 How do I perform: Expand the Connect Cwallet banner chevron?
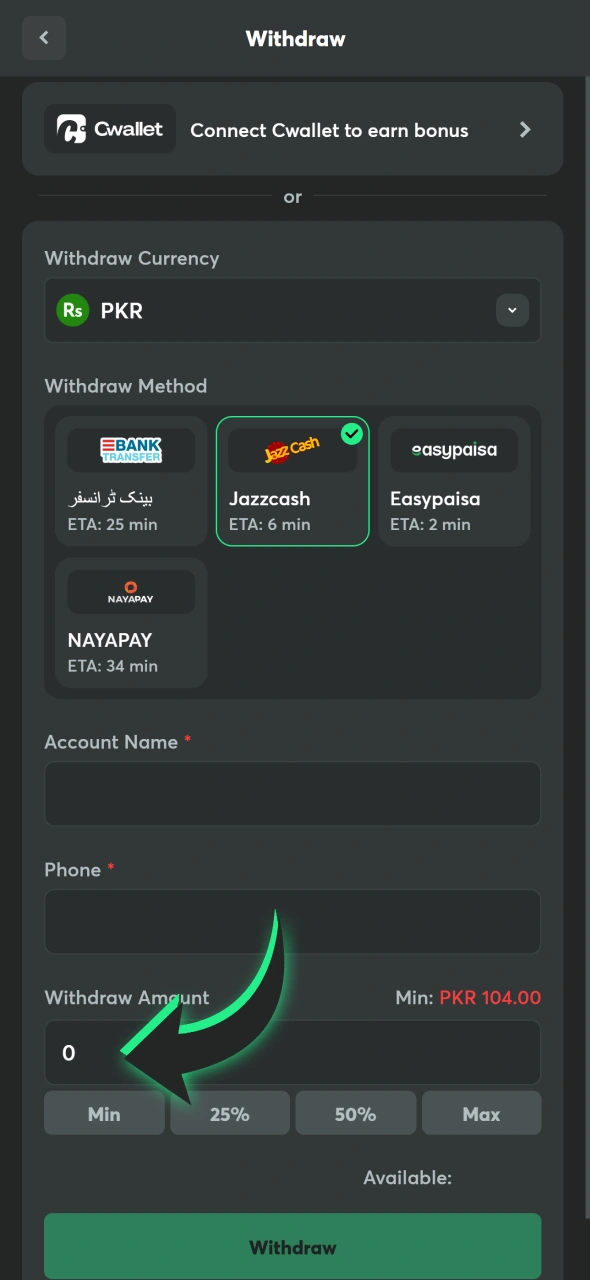click(525, 129)
